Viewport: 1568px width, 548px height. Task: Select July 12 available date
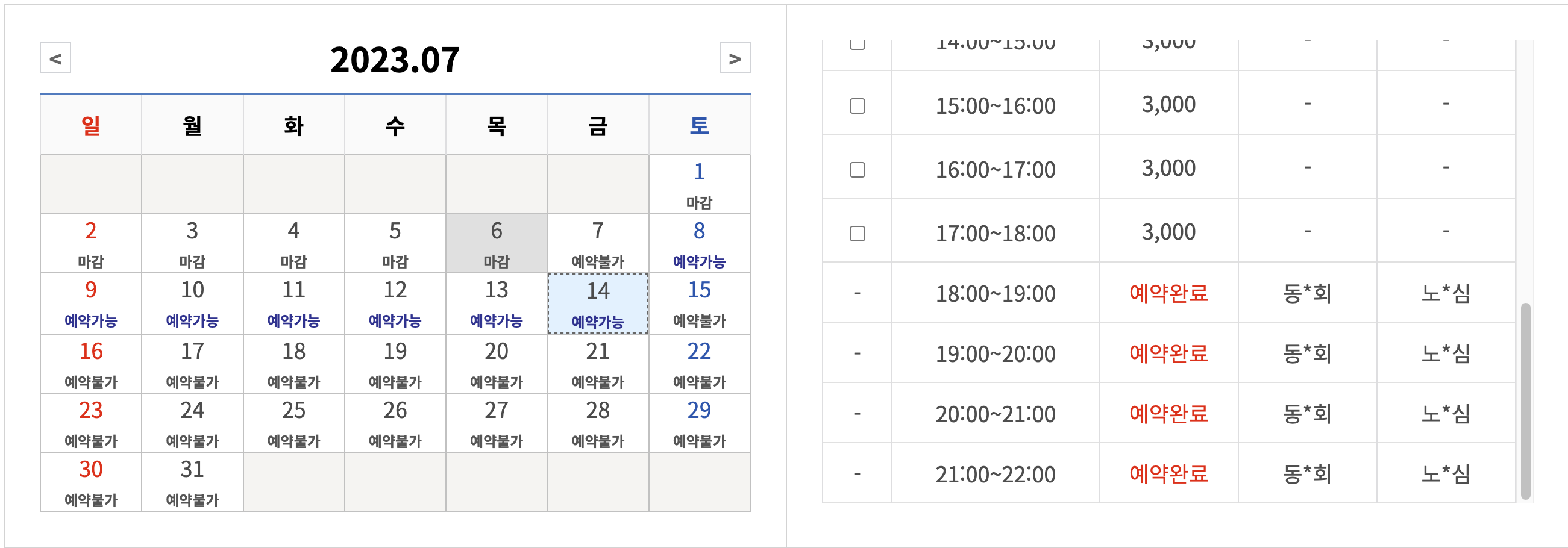[395, 303]
